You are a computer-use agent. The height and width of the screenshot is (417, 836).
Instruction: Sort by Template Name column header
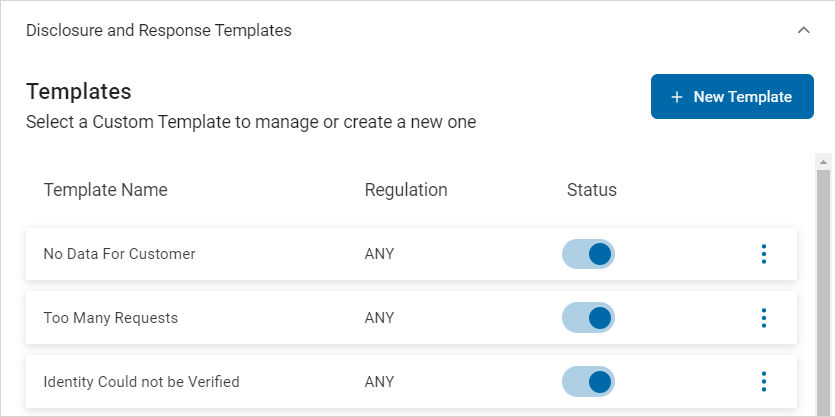click(105, 190)
